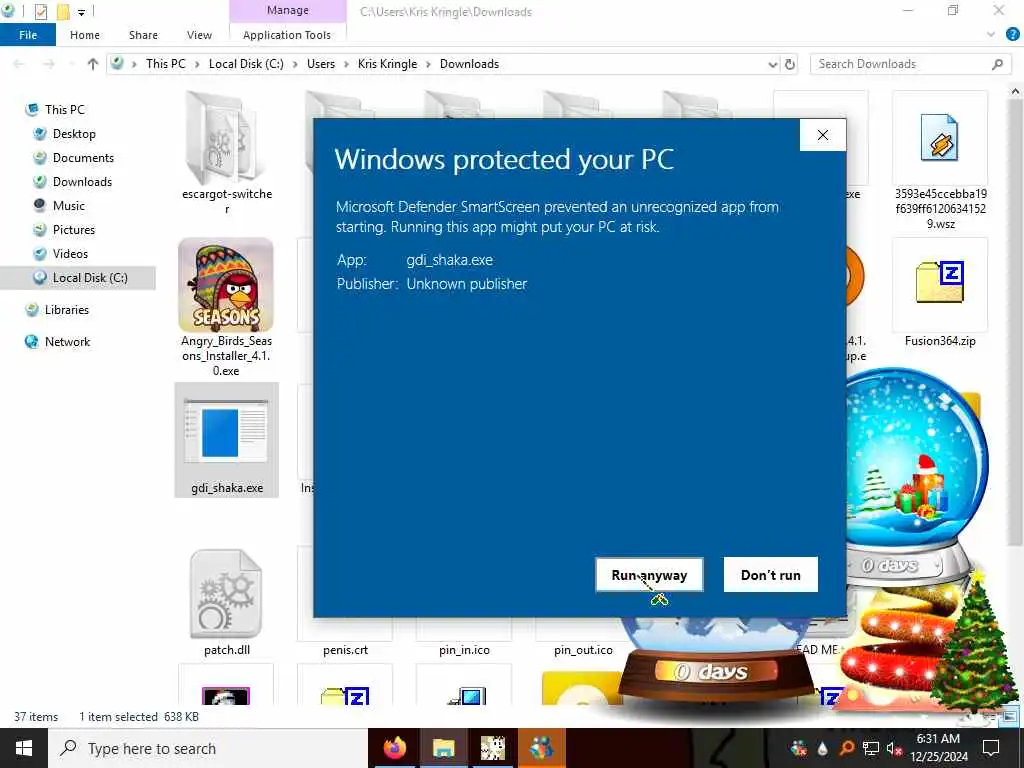Open the address bar history dropdown
The width and height of the screenshot is (1024, 768).
[x=773, y=65]
